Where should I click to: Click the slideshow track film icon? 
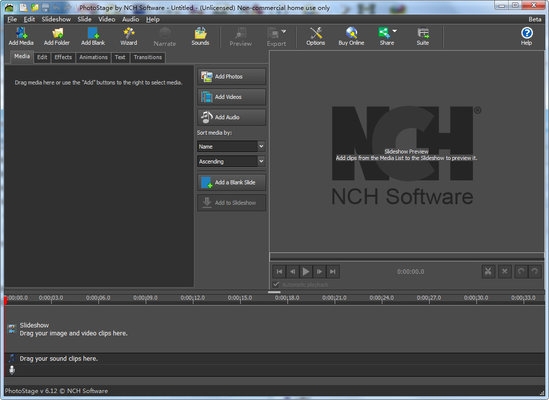pos(12,329)
